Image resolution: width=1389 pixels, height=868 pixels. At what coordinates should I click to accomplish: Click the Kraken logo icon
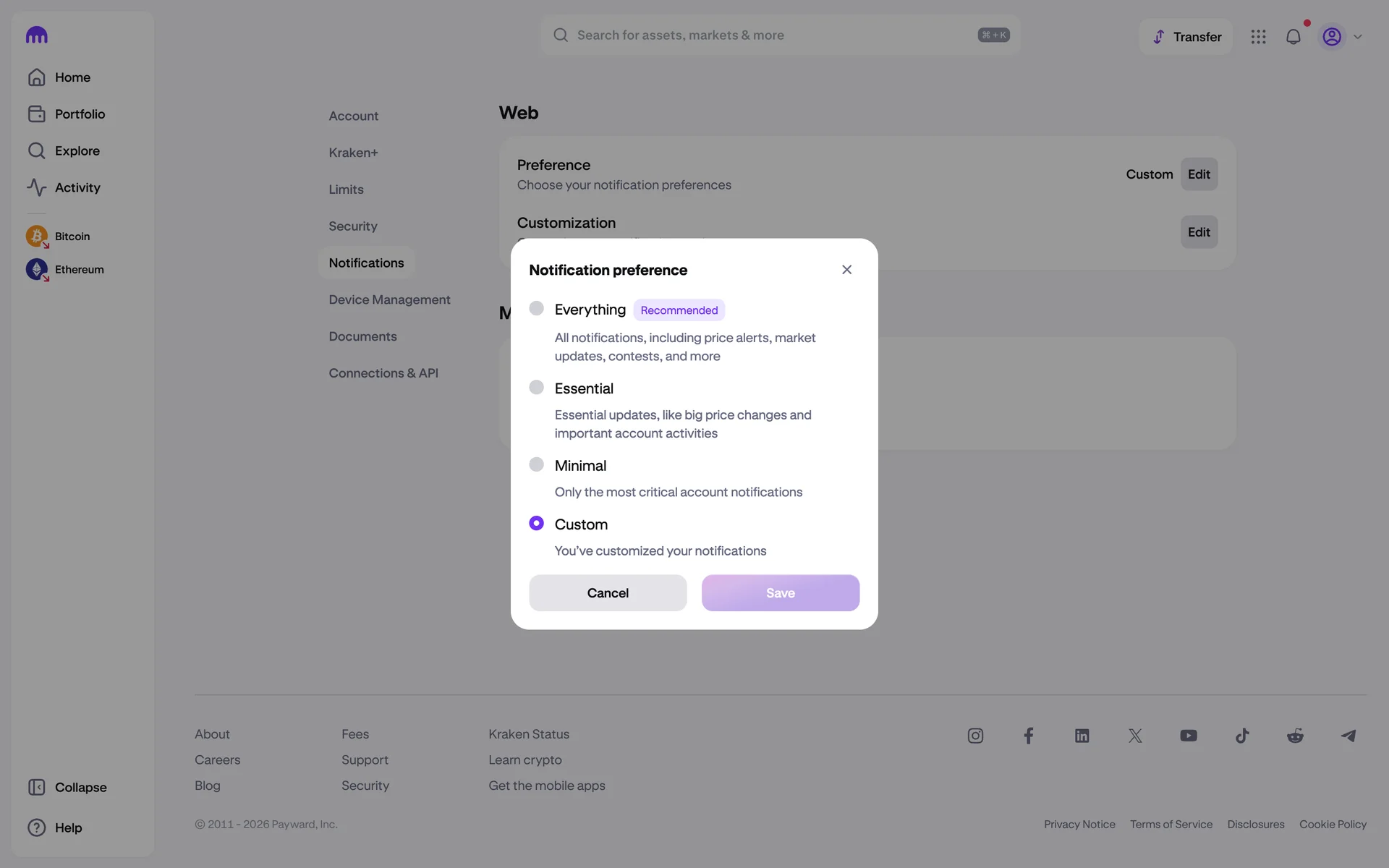tap(36, 35)
